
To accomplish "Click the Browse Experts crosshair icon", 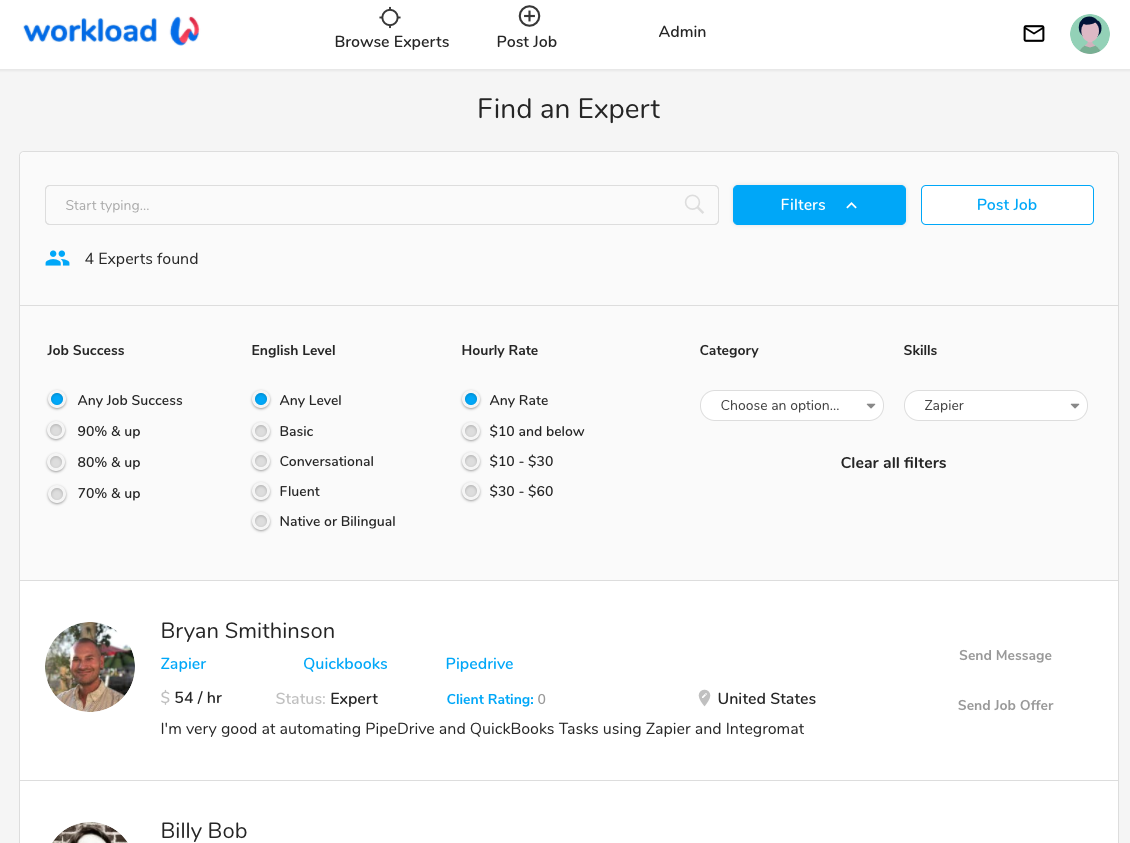I will pos(390,17).
